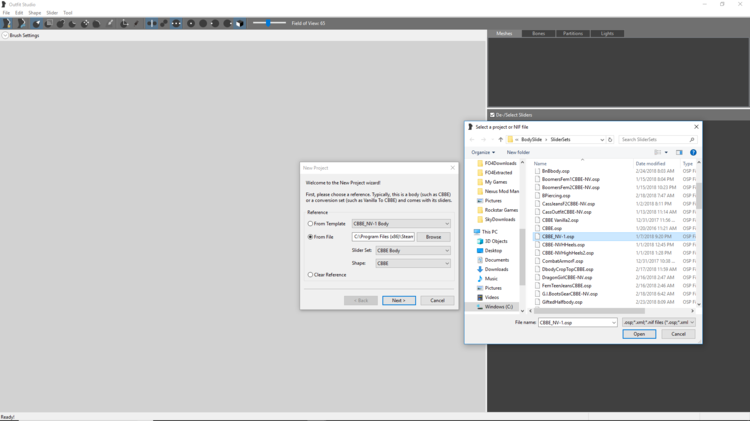Image resolution: width=750 pixels, height=421 pixels.
Task: Go back in file dialog navigation
Action: (472, 140)
